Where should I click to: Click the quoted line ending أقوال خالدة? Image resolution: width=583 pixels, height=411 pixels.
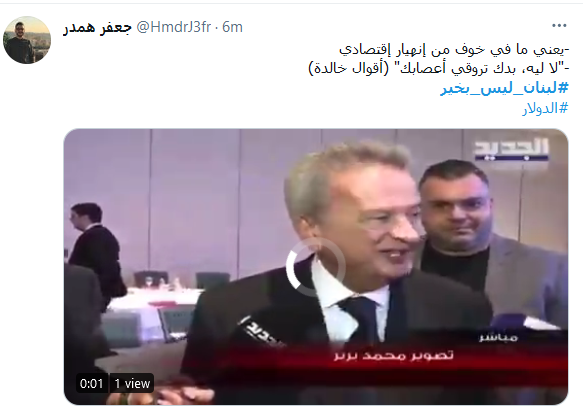pyautogui.click(x=439, y=68)
